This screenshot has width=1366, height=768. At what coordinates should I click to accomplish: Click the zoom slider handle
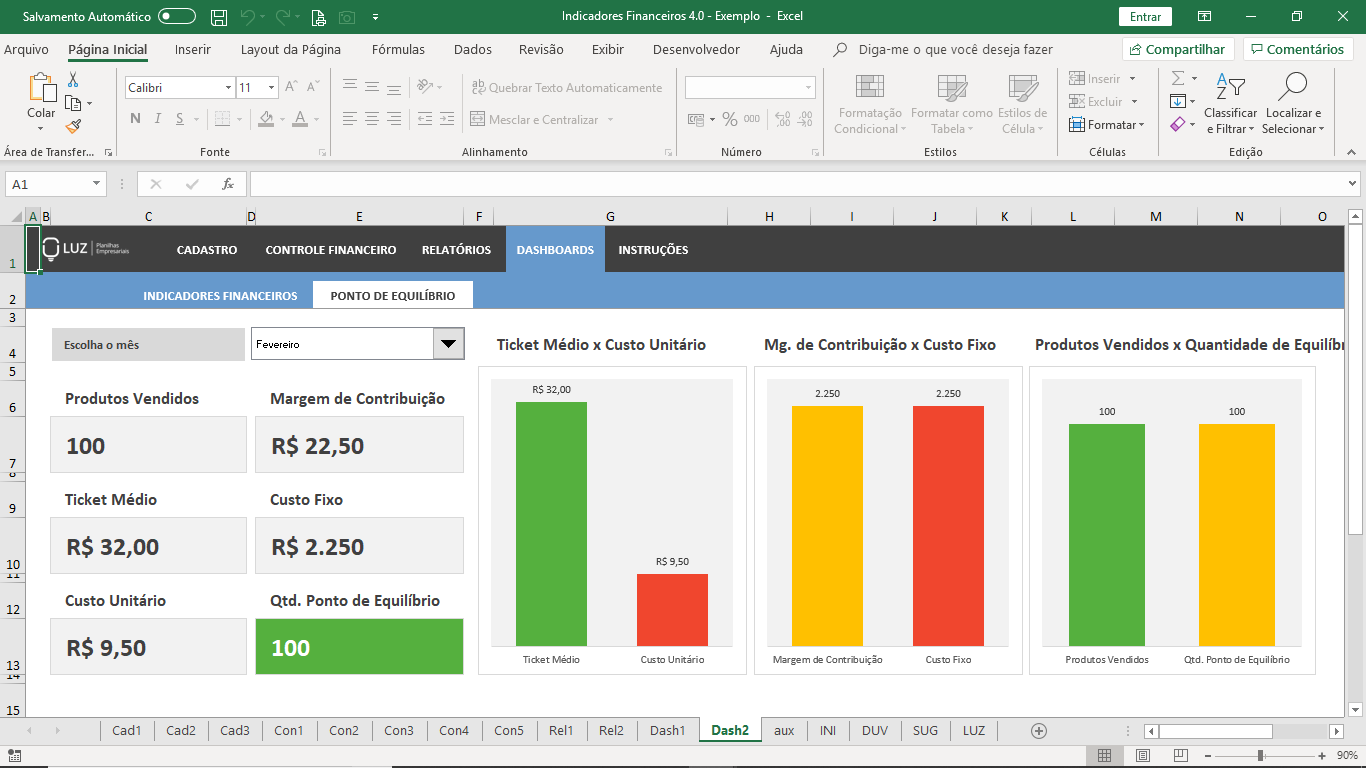[x=1261, y=755]
